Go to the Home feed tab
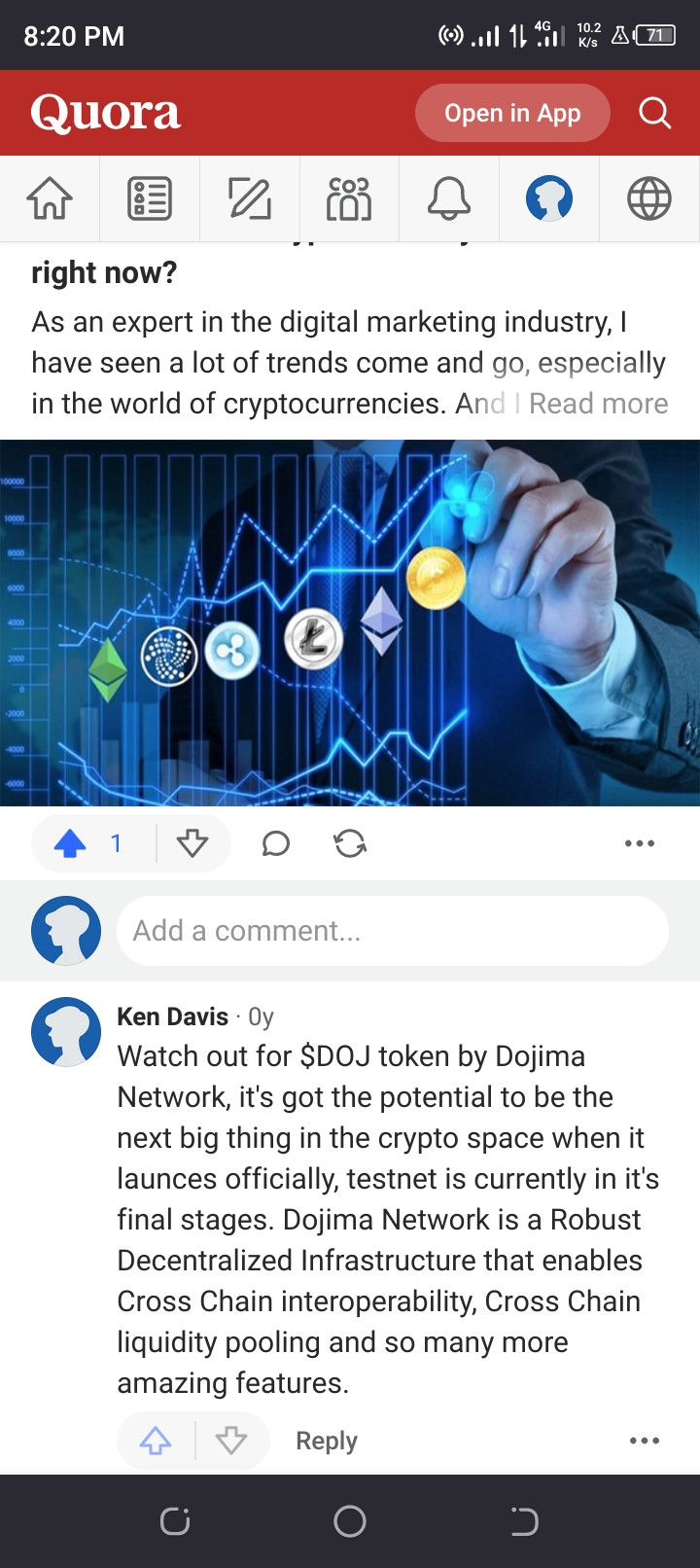 coord(50,198)
